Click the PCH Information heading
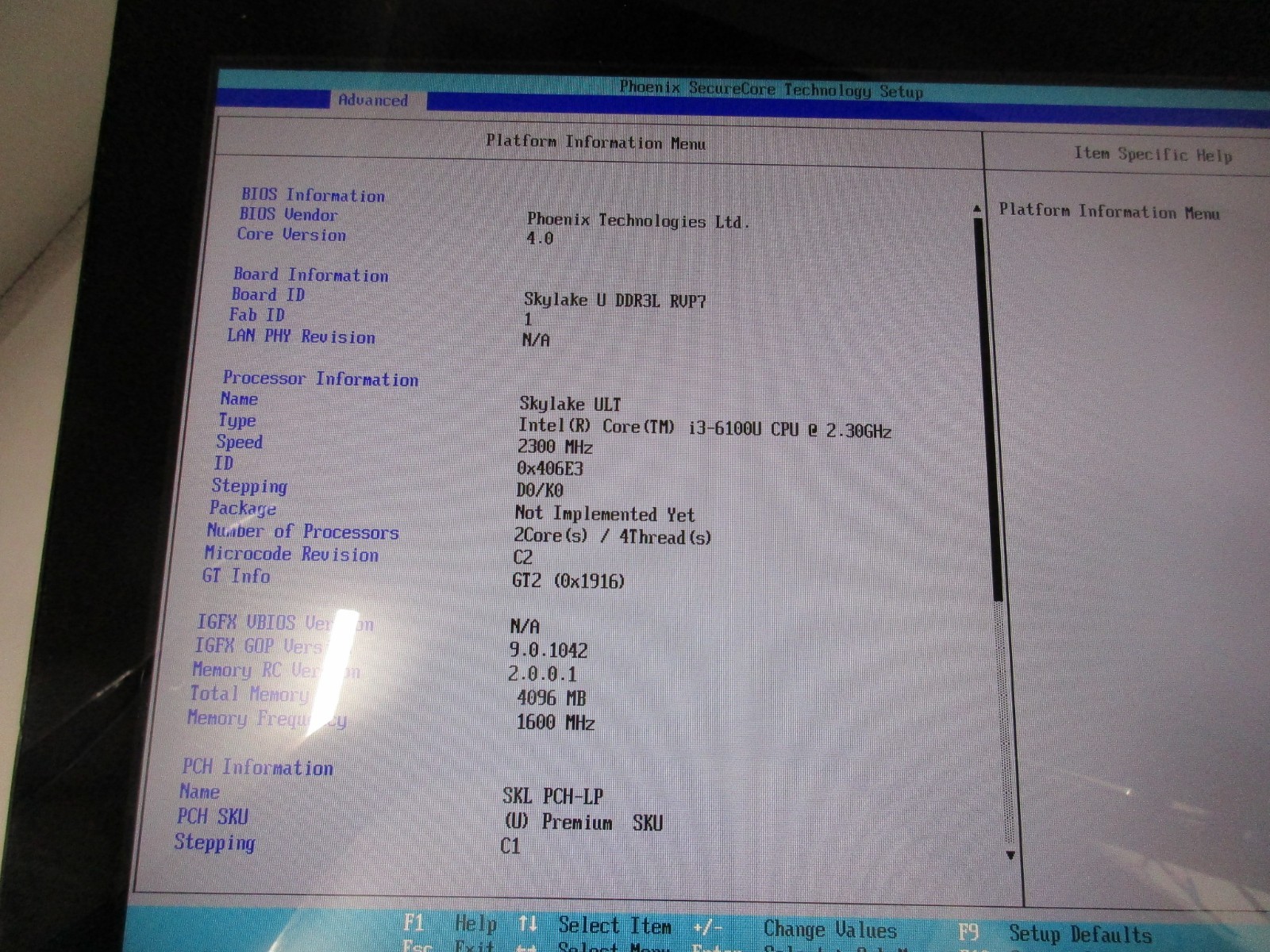1270x952 pixels. (x=258, y=767)
